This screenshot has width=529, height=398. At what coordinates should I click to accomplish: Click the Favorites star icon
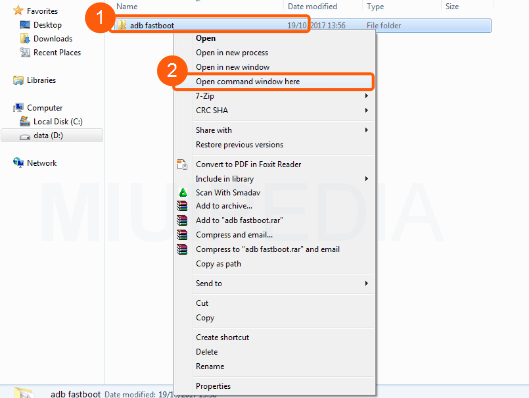[18, 10]
